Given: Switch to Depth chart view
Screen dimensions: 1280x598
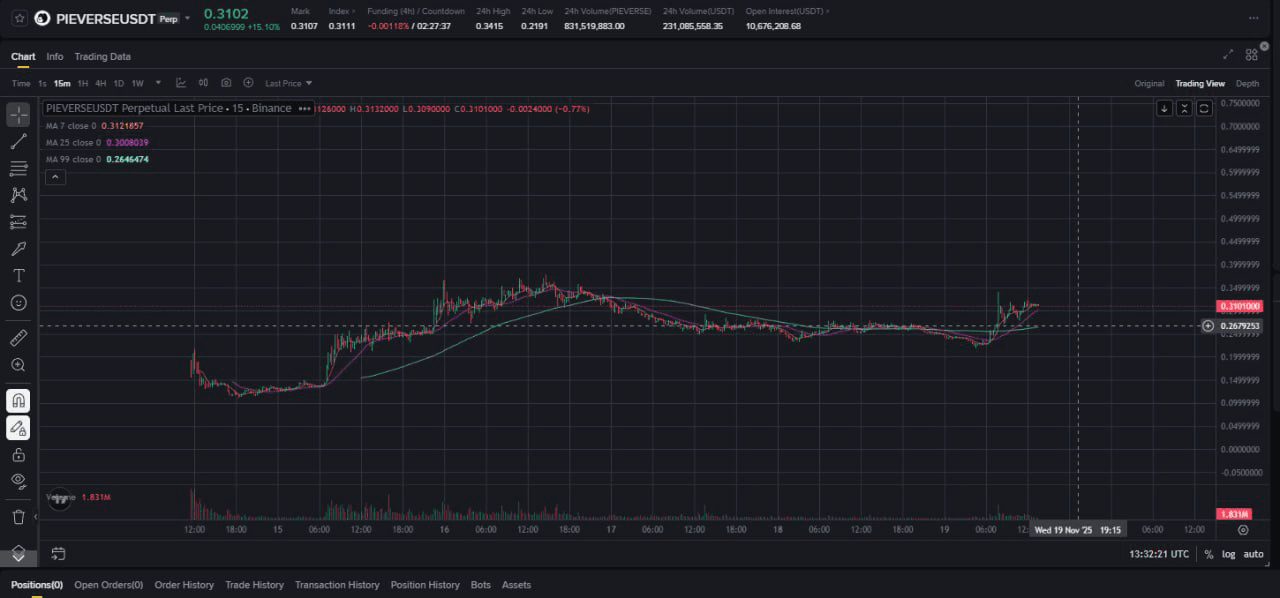Looking at the screenshot, I should coord(1247,84).
